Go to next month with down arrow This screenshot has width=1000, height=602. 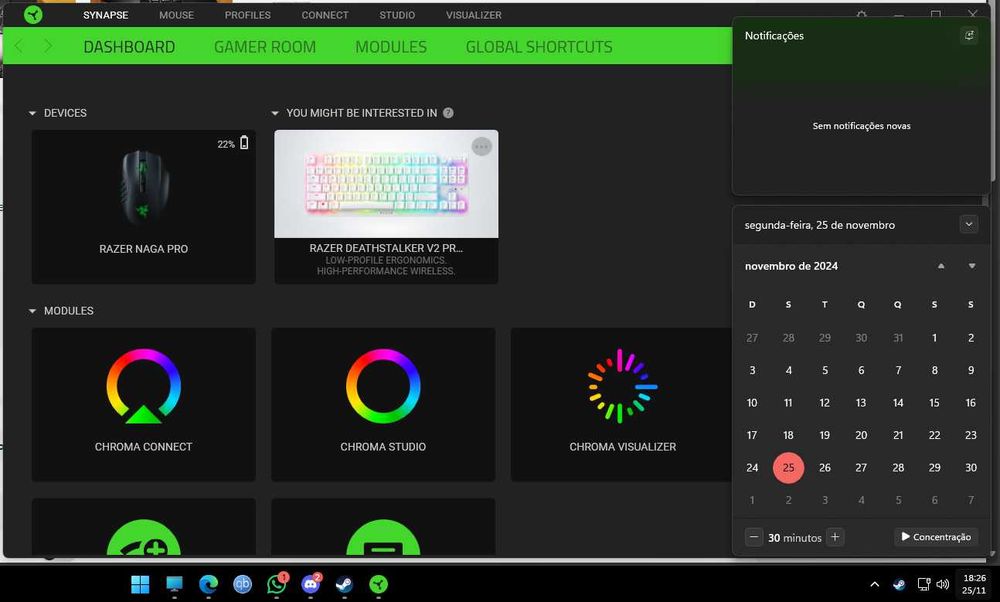971,266
